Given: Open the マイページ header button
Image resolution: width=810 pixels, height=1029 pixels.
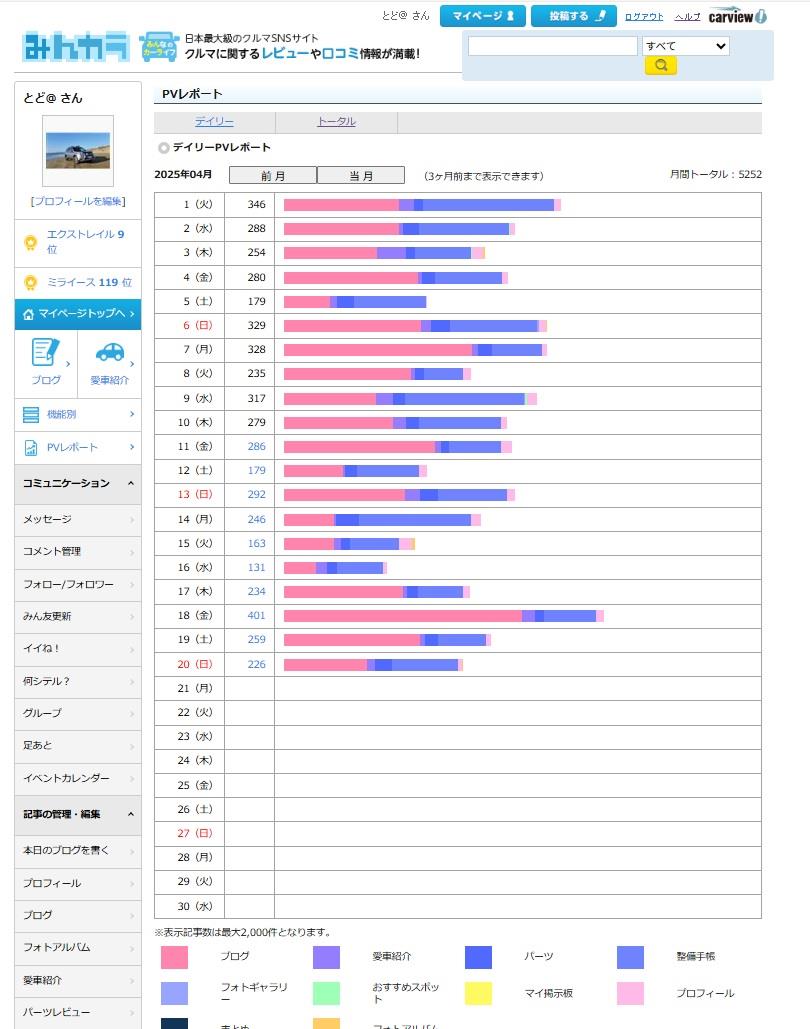Looking at the screenshot, I should [x=482, y=16].
